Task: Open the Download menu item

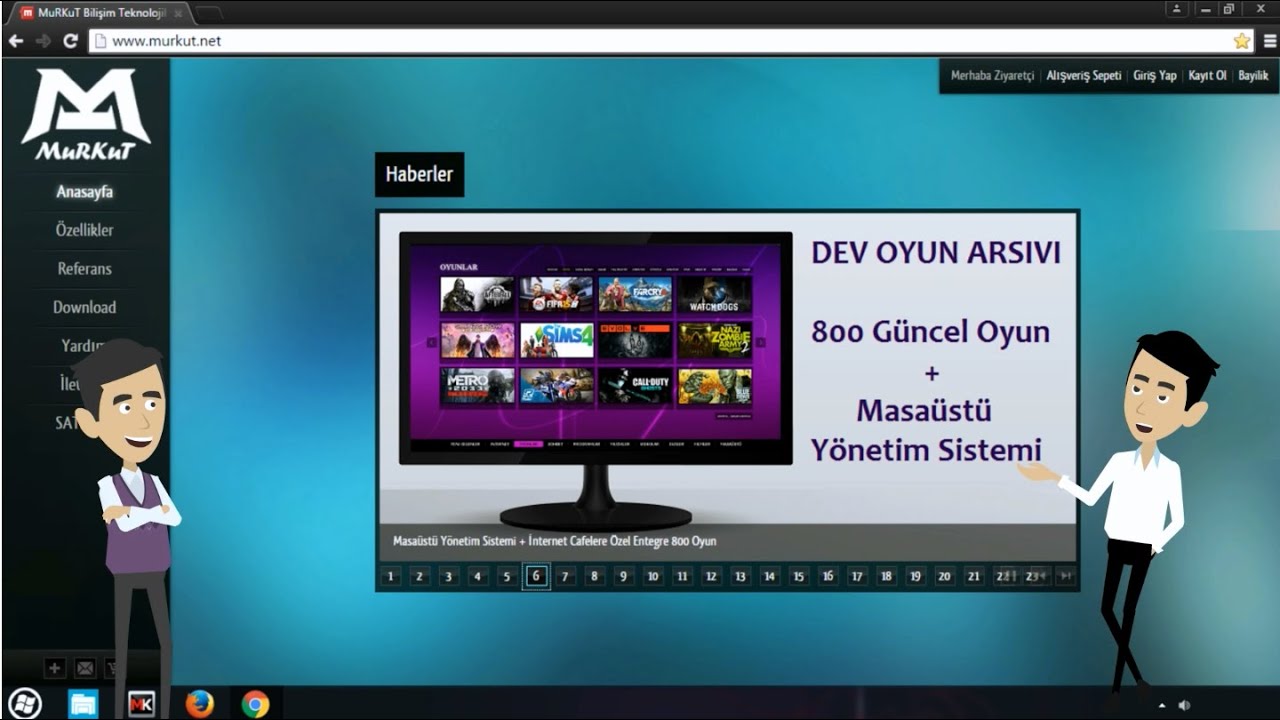Action: pyautogui.click(x=85, y=308)
